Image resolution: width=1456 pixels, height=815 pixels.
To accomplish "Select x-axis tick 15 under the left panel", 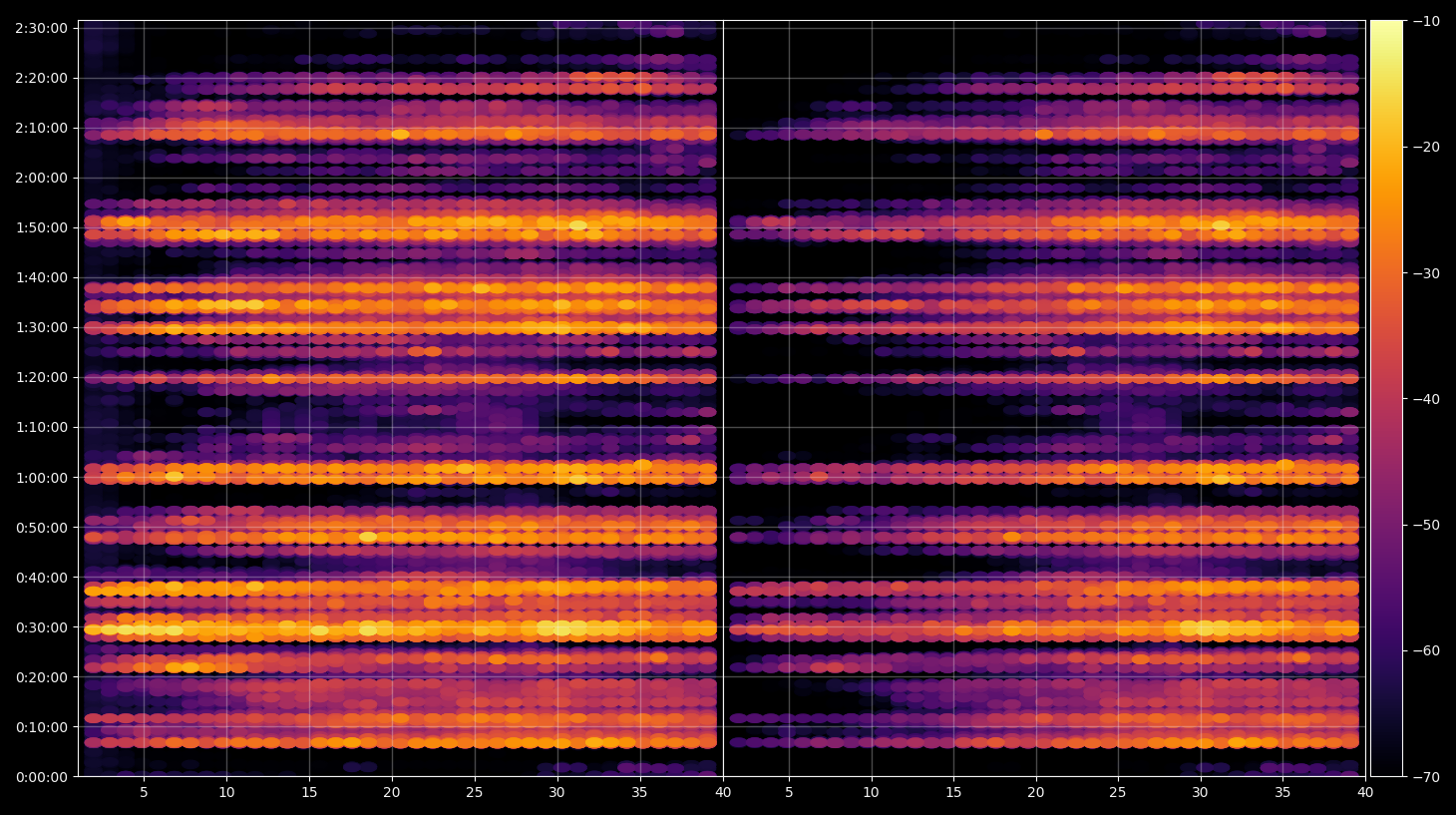I will (x=309, y=792).
